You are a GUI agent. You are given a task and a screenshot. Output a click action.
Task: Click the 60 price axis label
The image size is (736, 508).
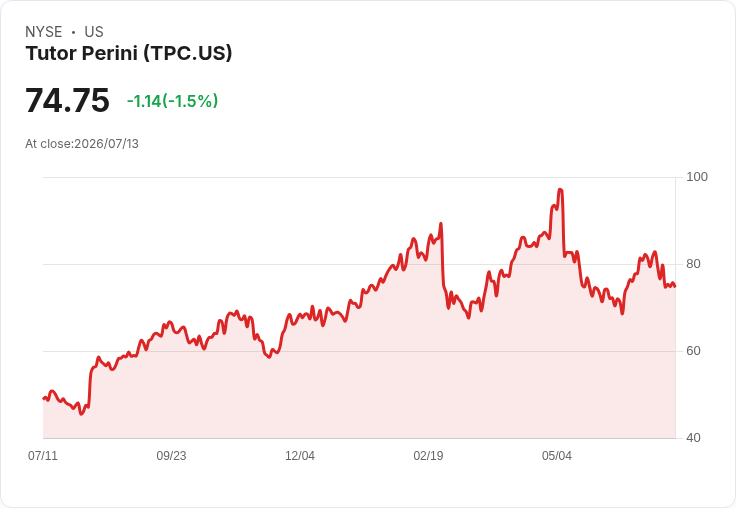(693, 351)
